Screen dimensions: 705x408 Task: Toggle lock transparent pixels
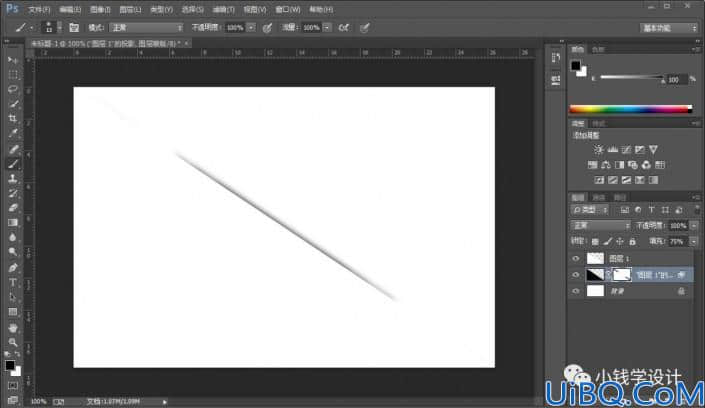[x=595, y=242]
